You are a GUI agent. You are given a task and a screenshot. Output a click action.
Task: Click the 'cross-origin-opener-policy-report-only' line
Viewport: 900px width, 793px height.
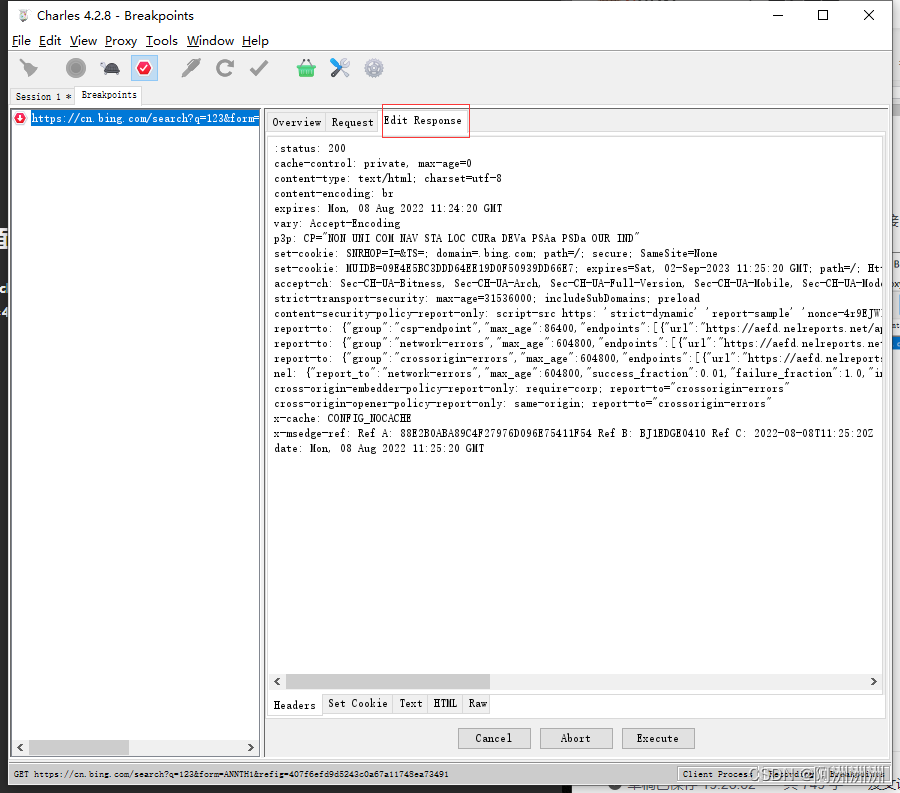pyautogui.click(x=523, y=403)
